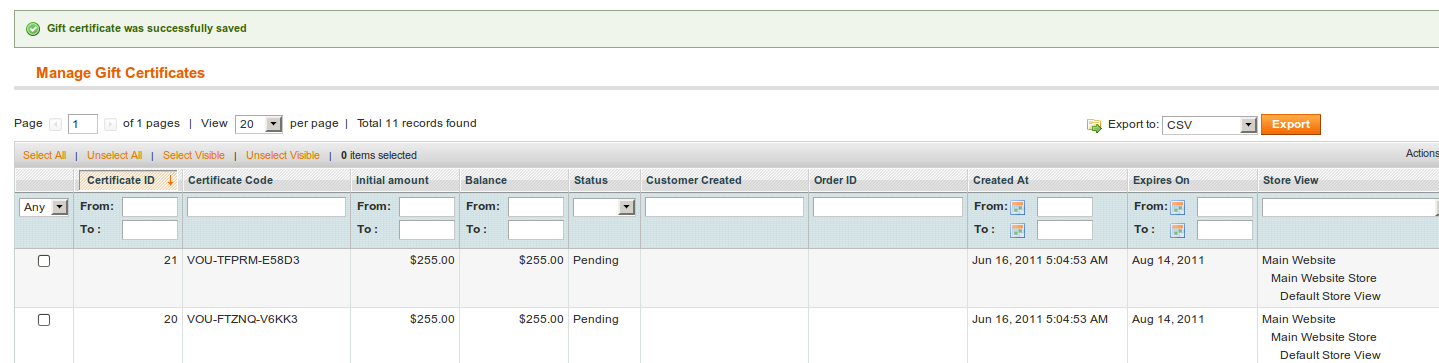This screenshot has width=1439, height=363.
Task: Focus Created At From date field
Action: (x=1065, y=207)
